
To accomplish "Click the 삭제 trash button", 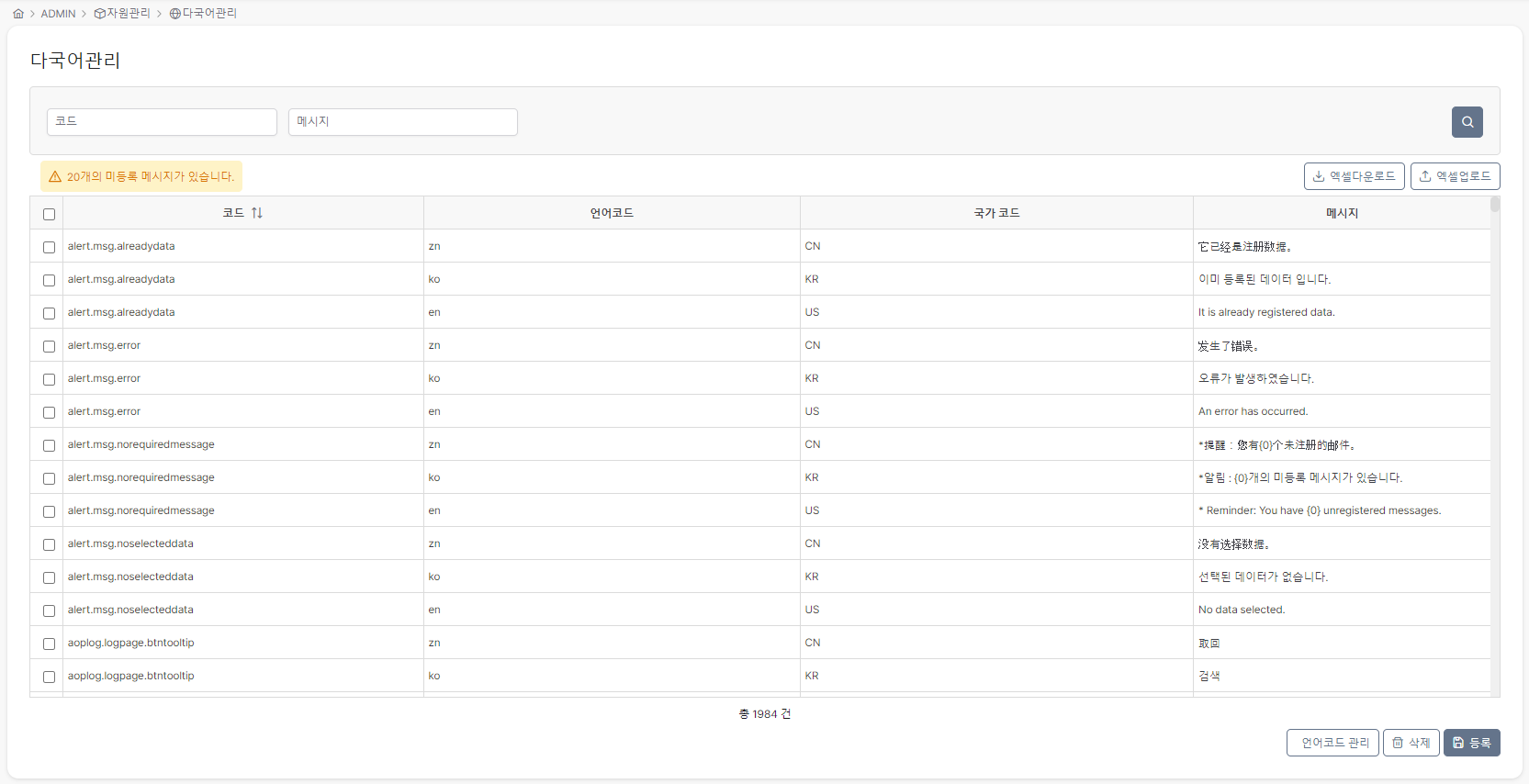I will [x=1411, y=743].
